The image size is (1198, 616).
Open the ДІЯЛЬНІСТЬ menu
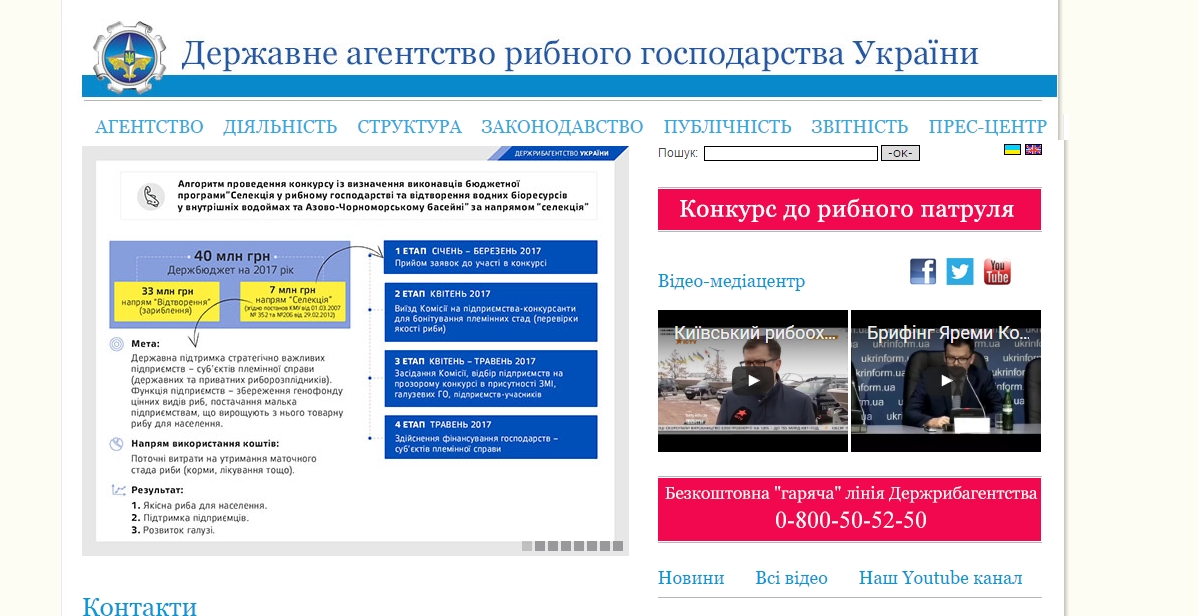point(280,127)
